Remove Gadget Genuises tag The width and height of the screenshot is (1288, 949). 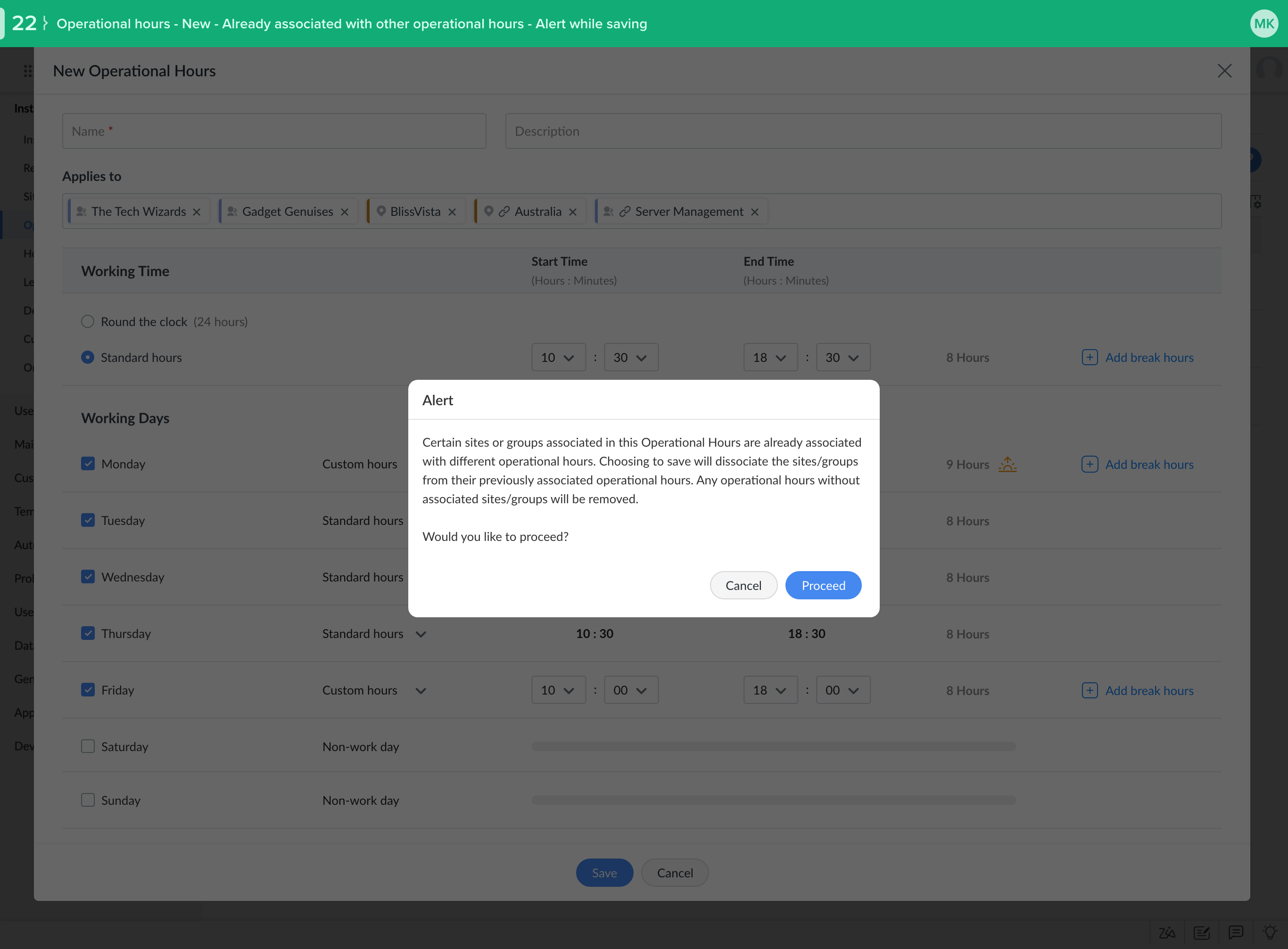[344, 212]
